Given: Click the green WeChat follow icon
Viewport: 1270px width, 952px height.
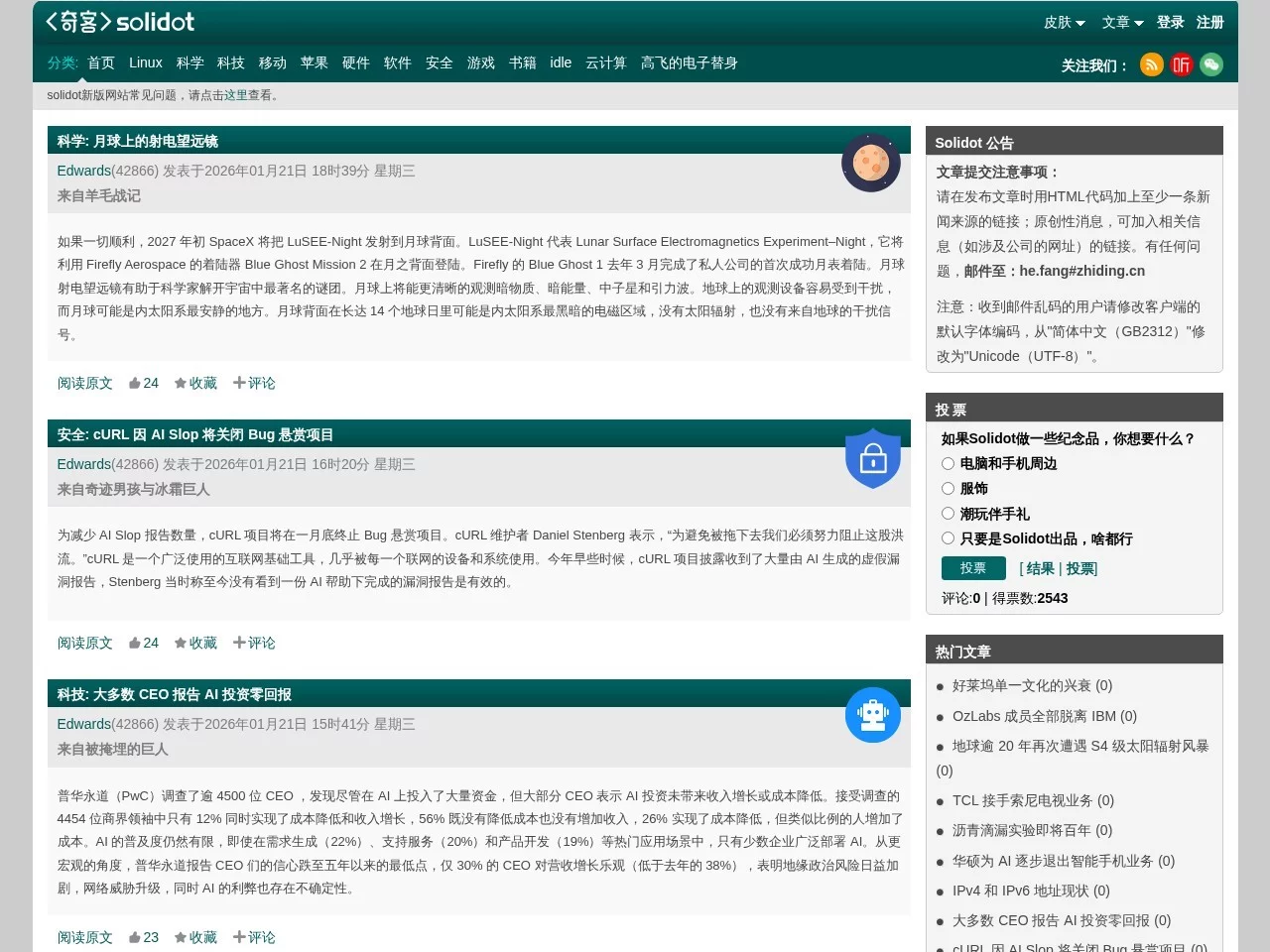Looking at the screenshot, I should [x=1210, y=64].
